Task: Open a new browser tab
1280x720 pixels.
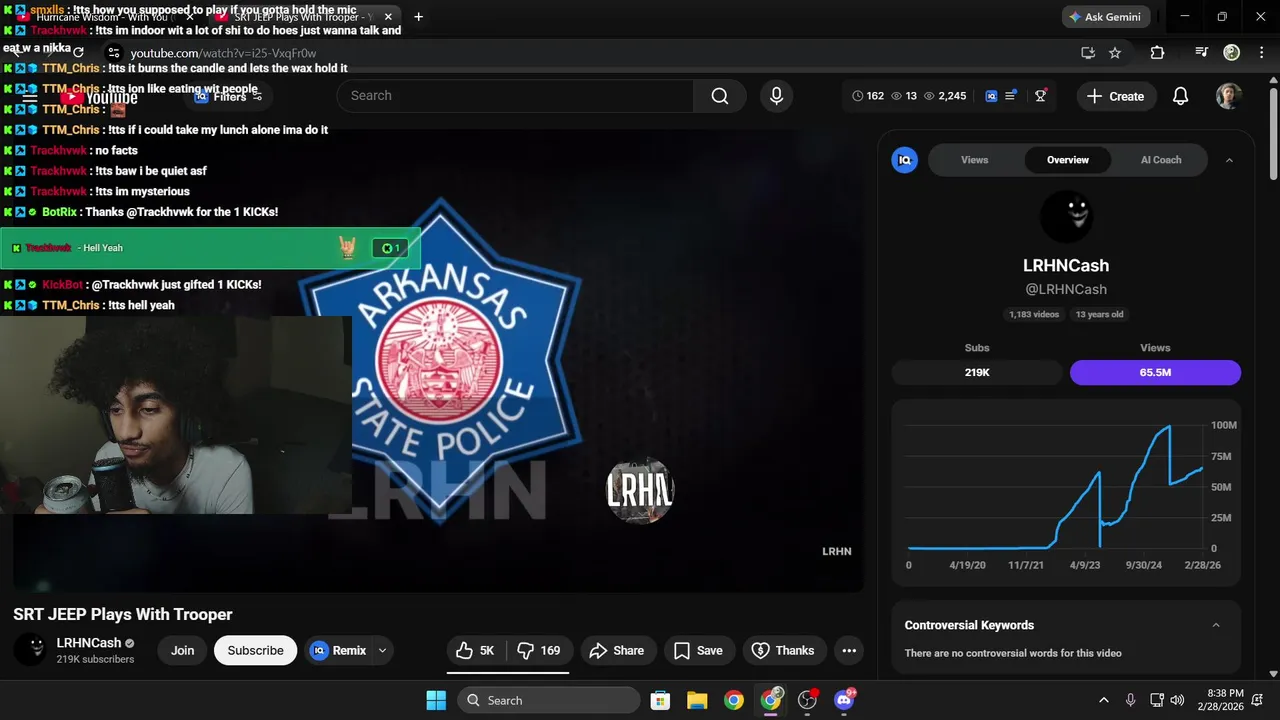Action: click(x=418, y=17)
